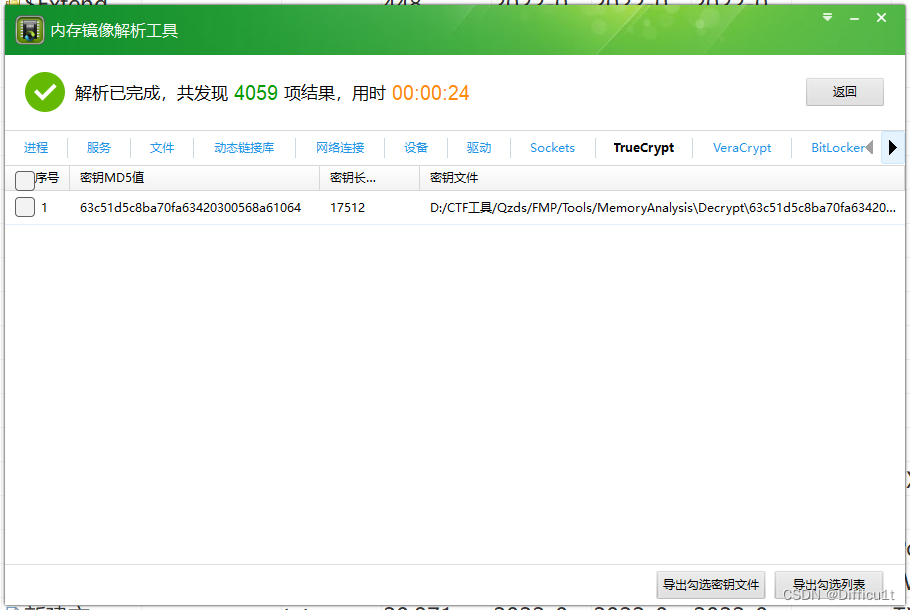Click the 导出勾选密钥文件 button
910x610 pixels.
pos(711,584)
